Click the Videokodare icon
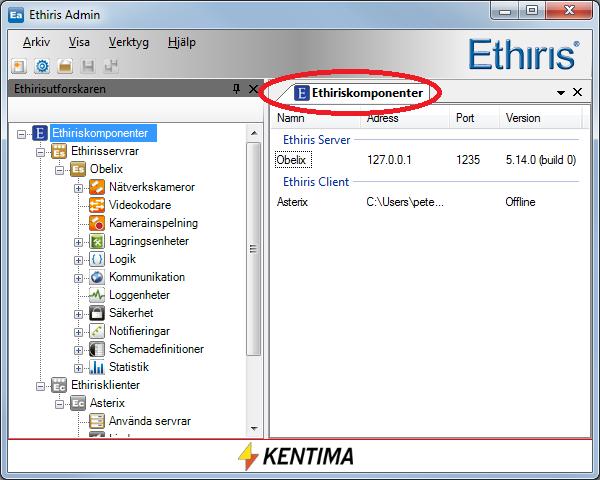 point(97,205)
